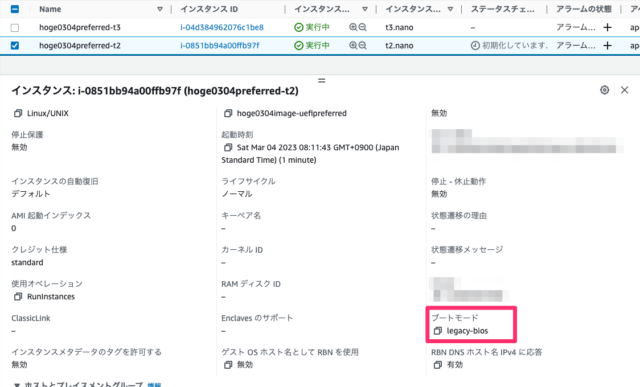Select the アラームの状態 column header
640x387 pixels.
point(584,9)
